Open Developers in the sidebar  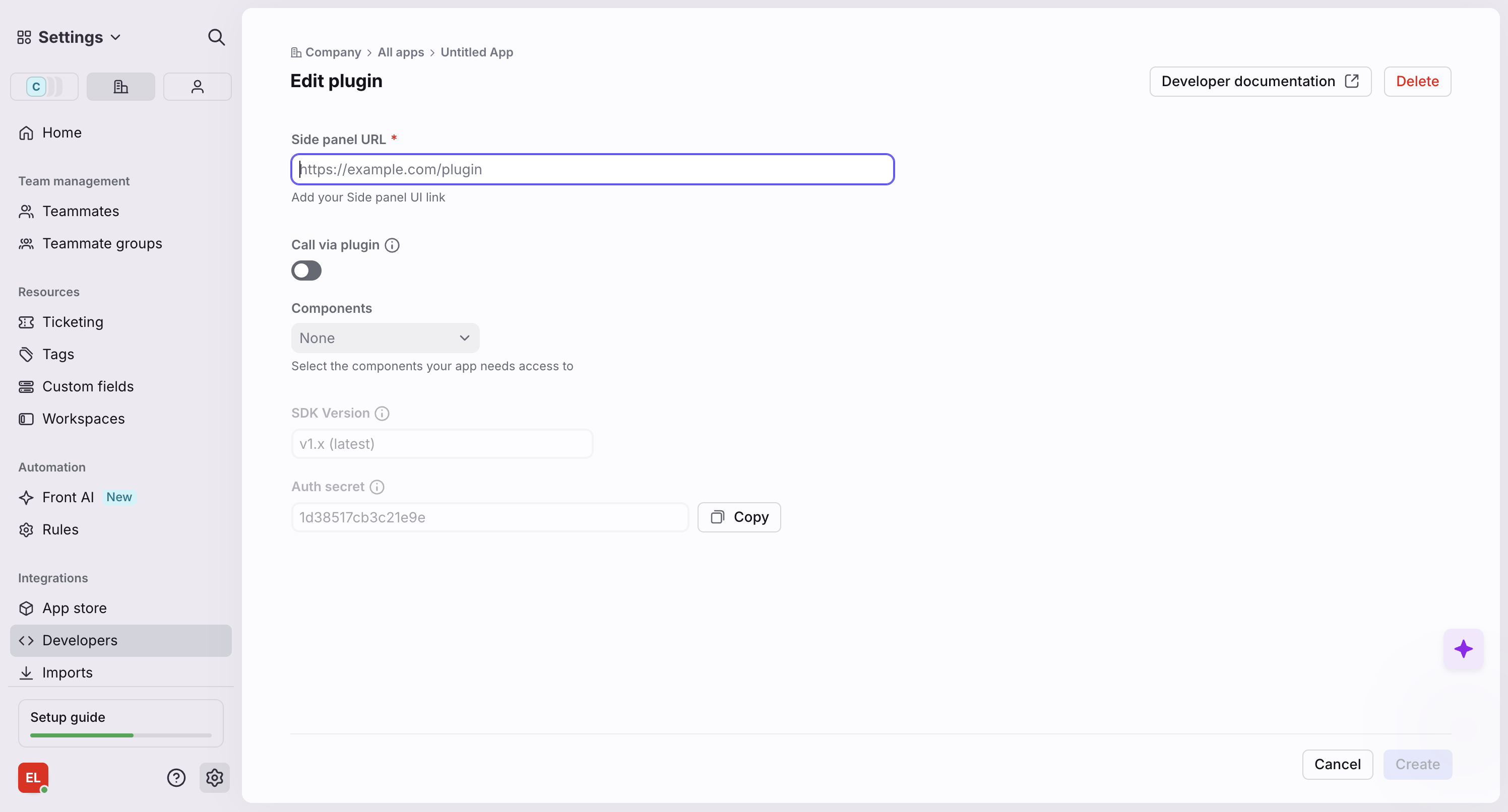(x=80, y=641)
